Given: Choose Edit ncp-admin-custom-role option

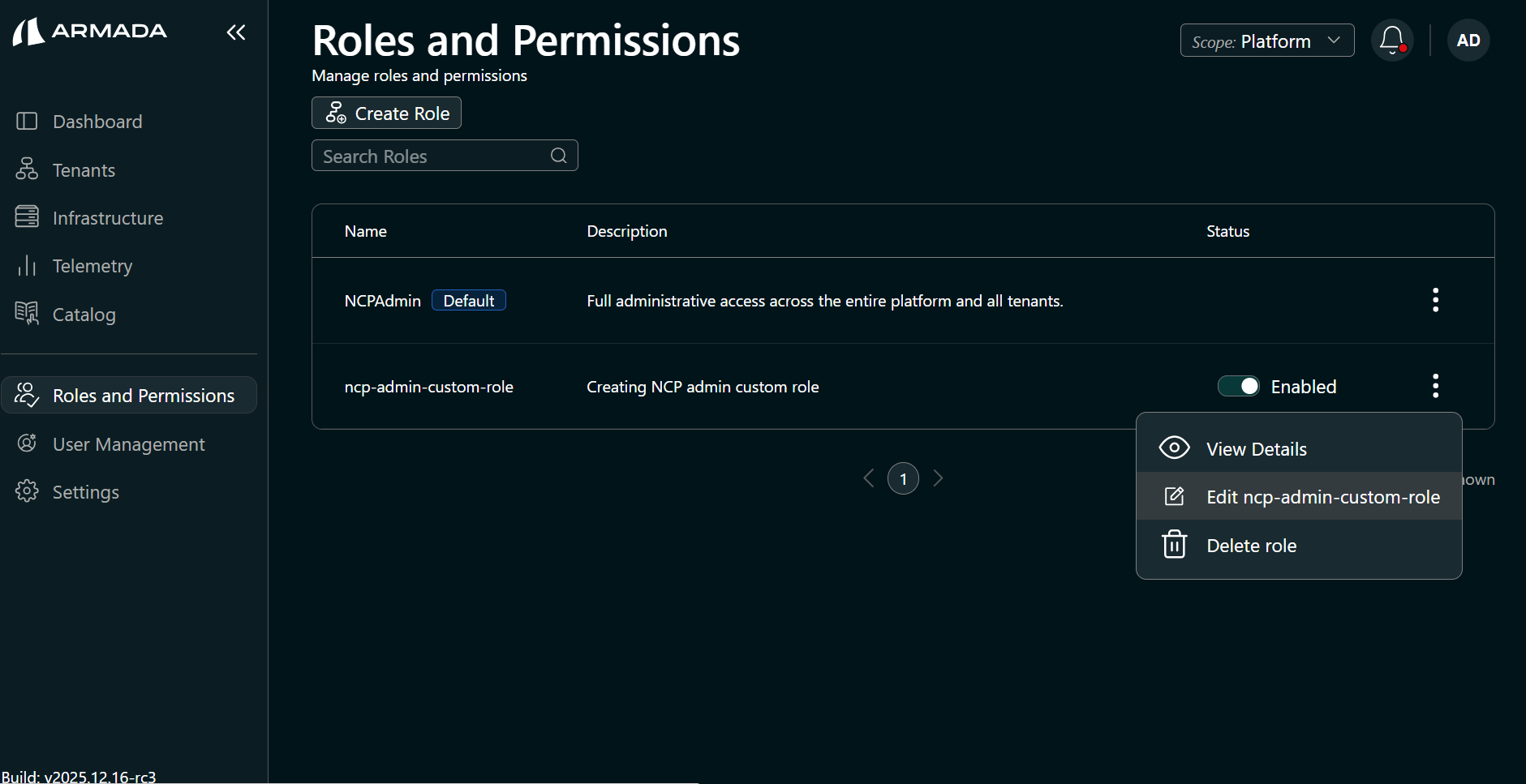Looking at the screenshot, I should click(x=1322, y=497).
